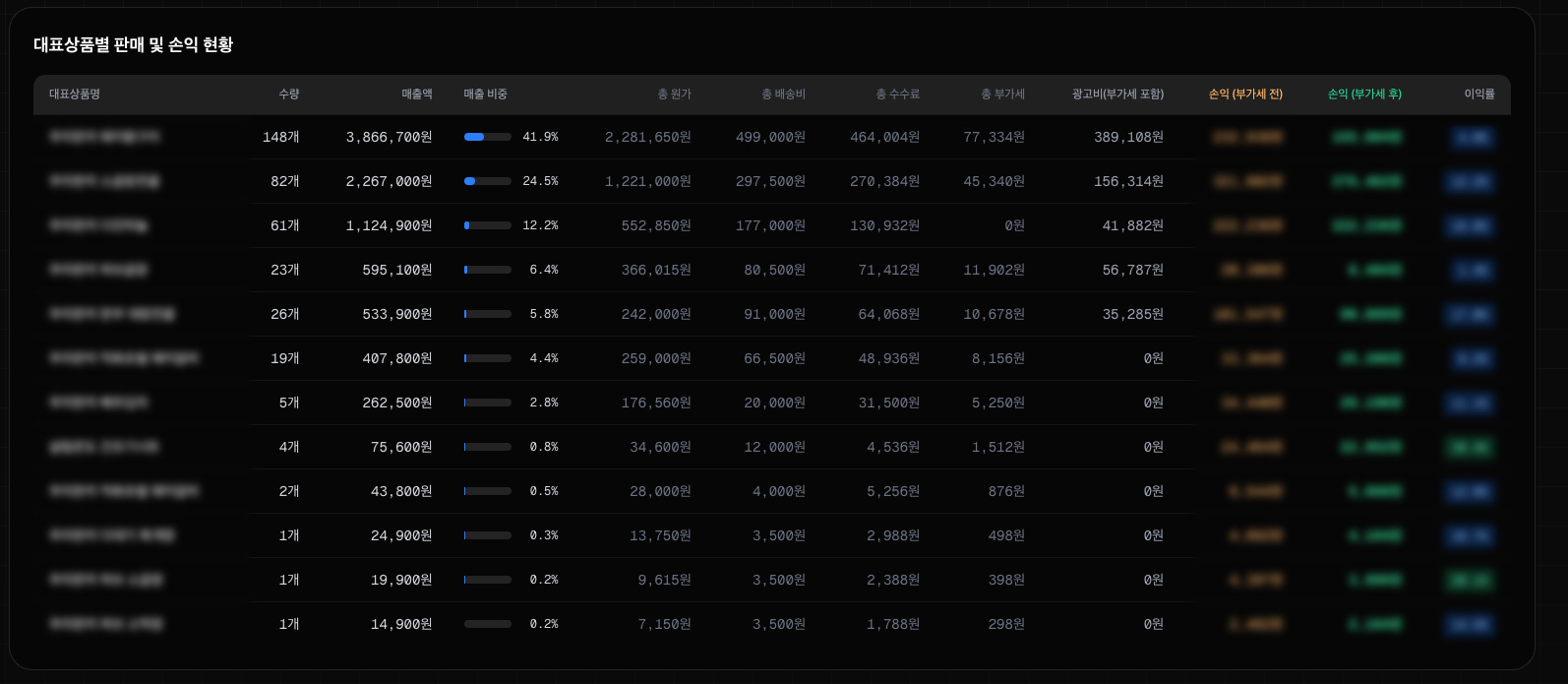This screenshot has width=1568, height=684.
Task: Click the 대표상품별 판매 및 손익 현황 title
Action: pyautogui.click(x=134, y=45)
